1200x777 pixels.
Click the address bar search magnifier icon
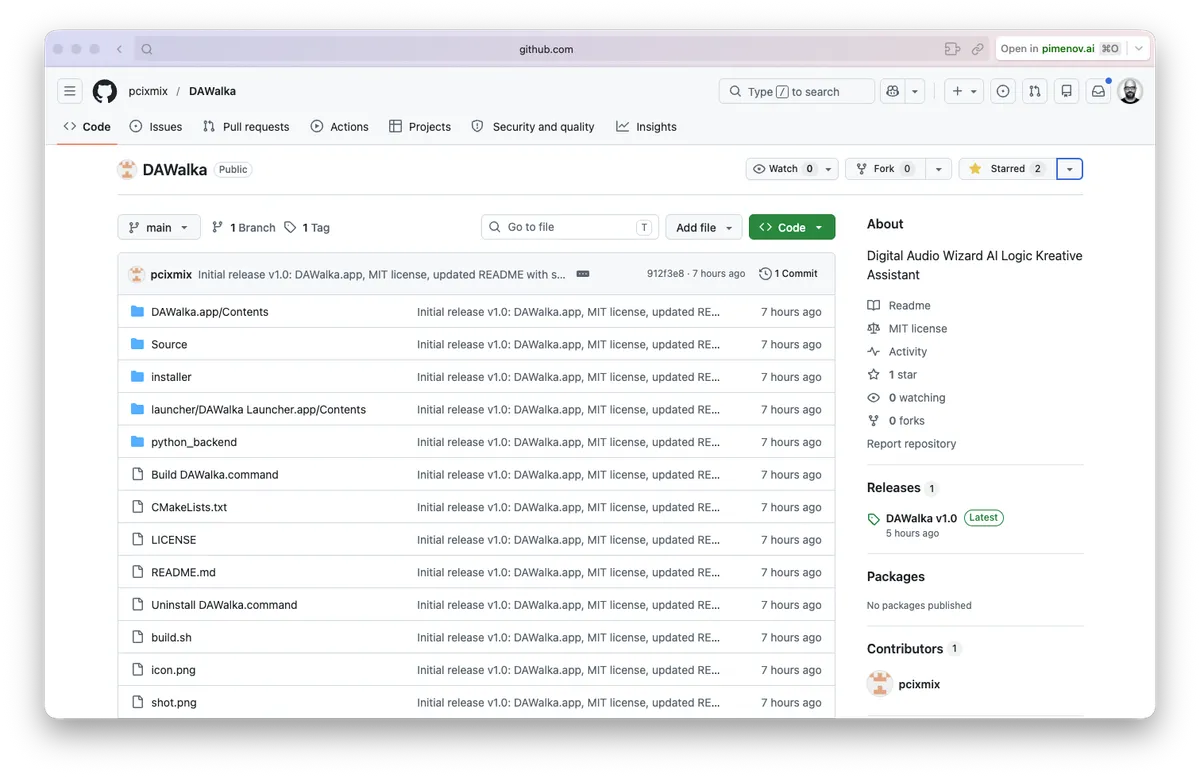point(147,49)
